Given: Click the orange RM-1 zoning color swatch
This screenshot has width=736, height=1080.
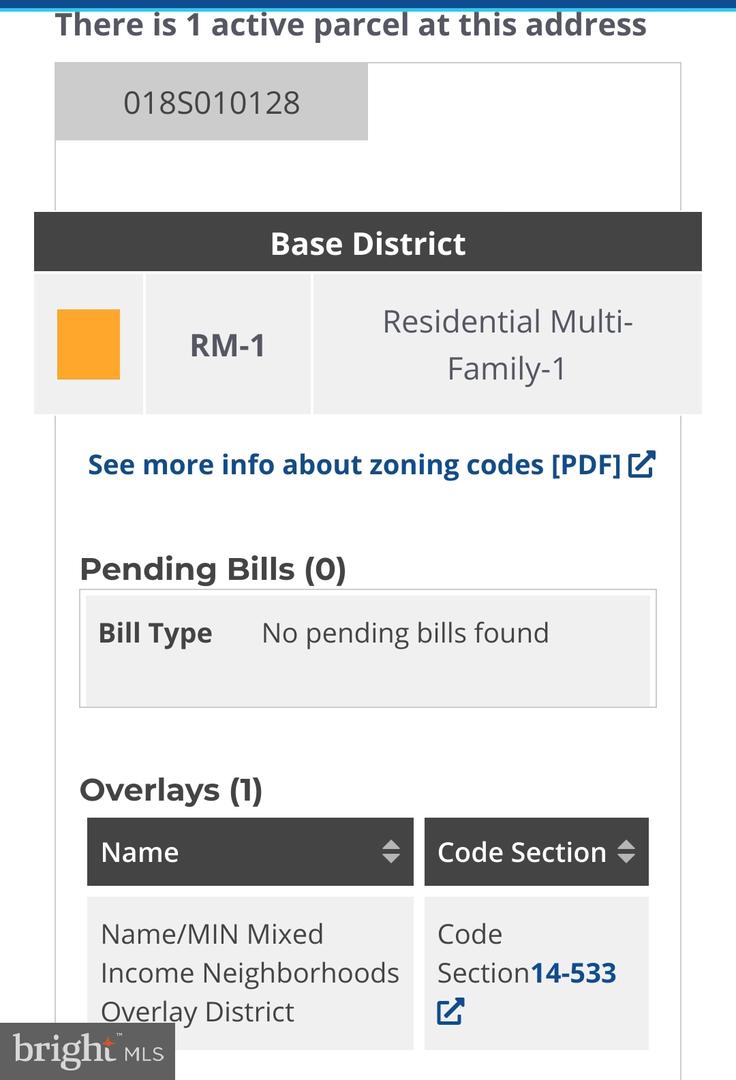Looking at the screenshot, I should (88, 344).
